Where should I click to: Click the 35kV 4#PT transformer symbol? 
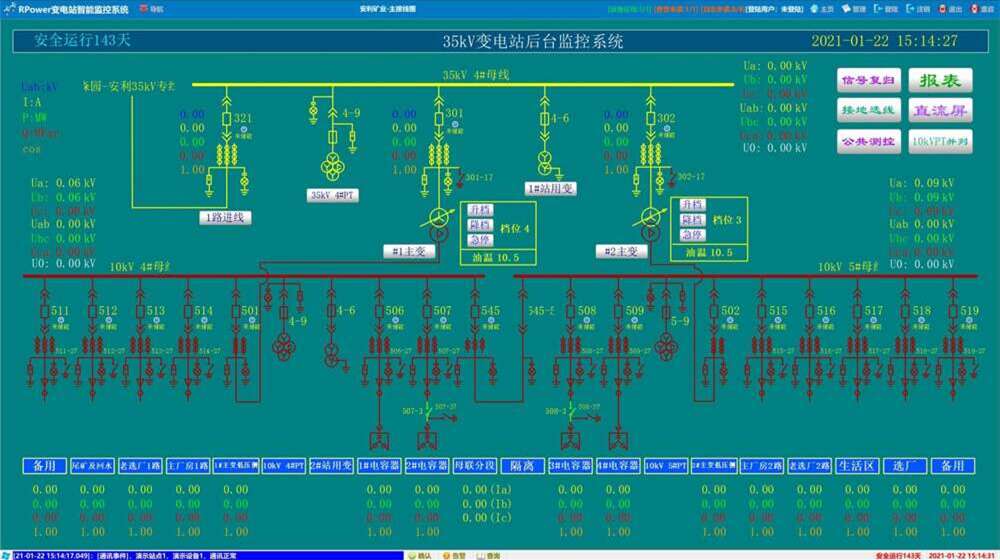331,166
